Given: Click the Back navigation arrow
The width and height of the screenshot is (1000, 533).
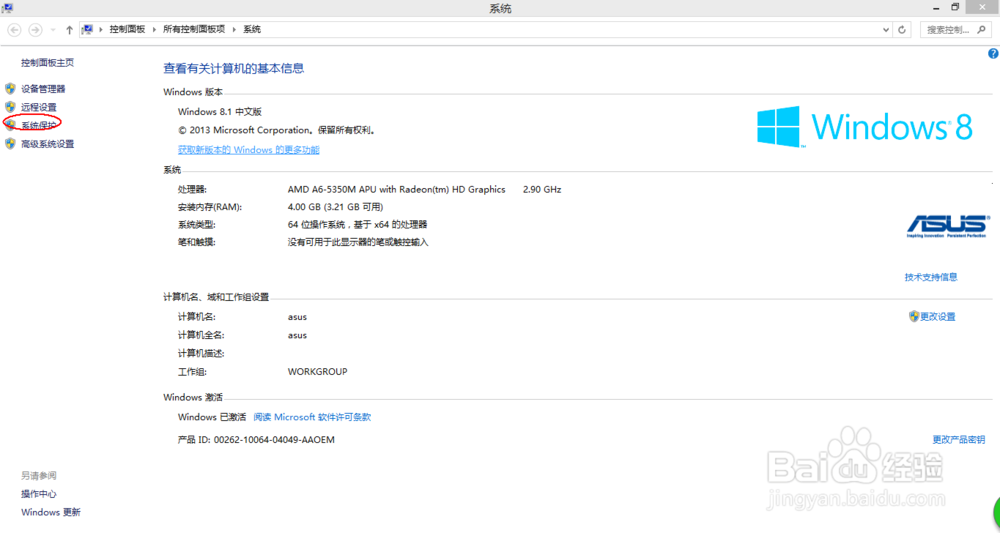Looking at the screenshot, I should point(14,30).
